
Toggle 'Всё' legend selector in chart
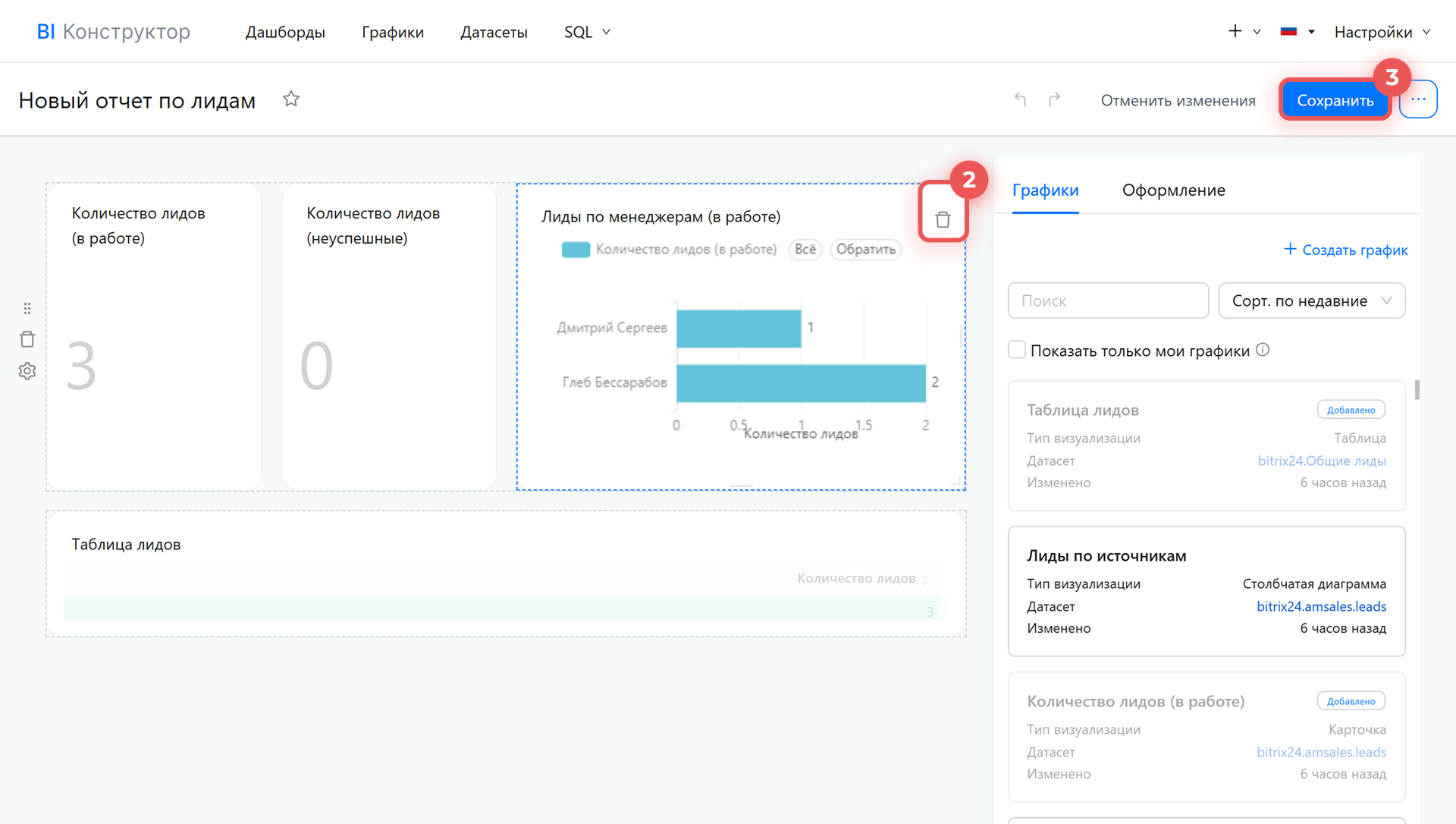[x=805, y=250]
